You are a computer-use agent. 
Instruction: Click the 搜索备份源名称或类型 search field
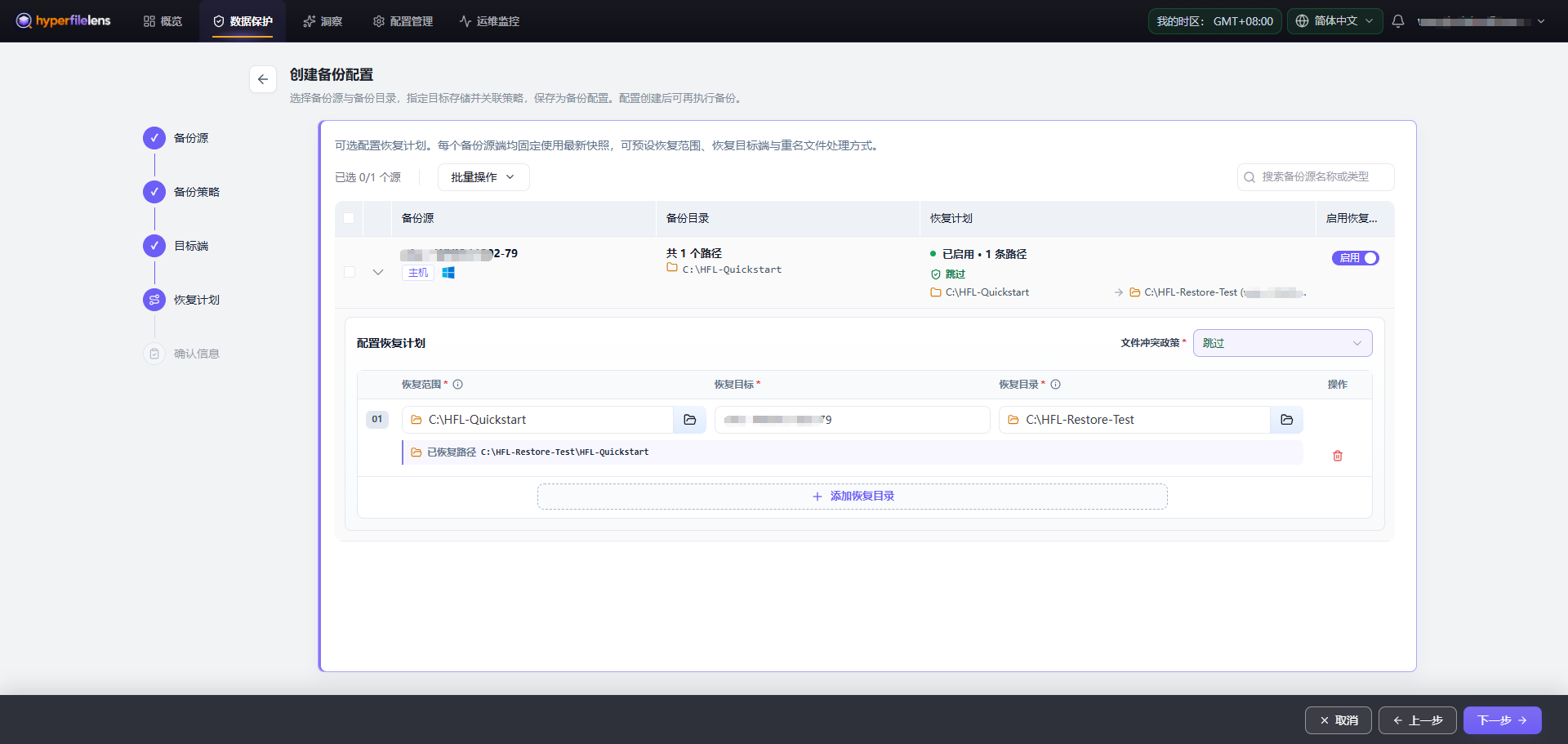click(1316, 177)
